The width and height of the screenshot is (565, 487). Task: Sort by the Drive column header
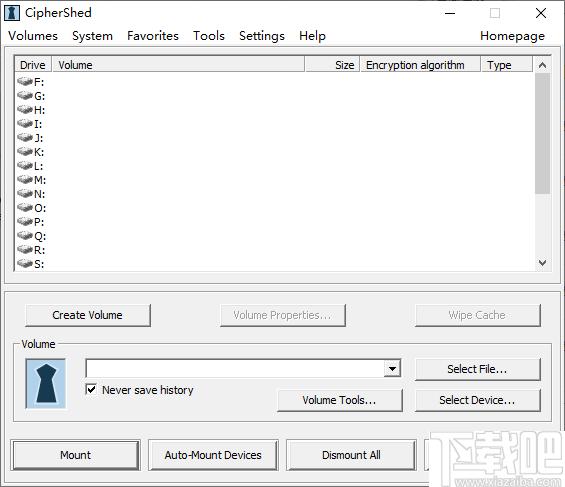(x=33, y=65)
